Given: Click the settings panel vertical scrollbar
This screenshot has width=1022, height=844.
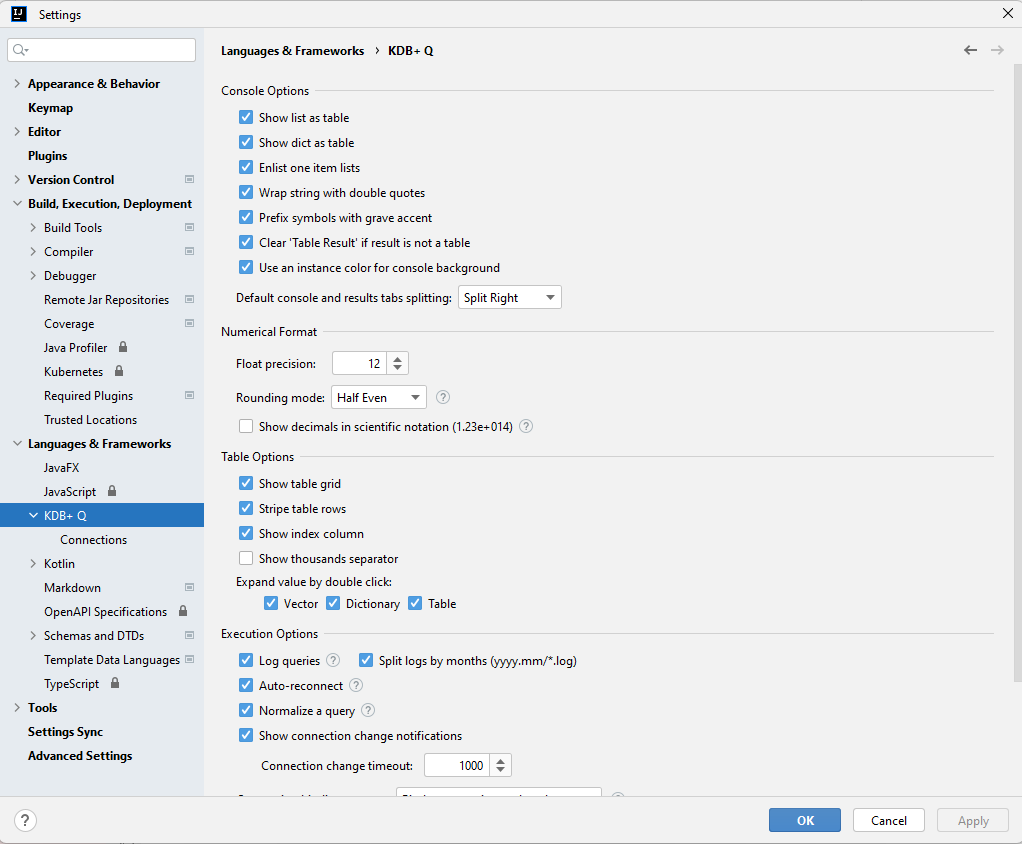Looking at the screenshot, I should (1017, 371).
